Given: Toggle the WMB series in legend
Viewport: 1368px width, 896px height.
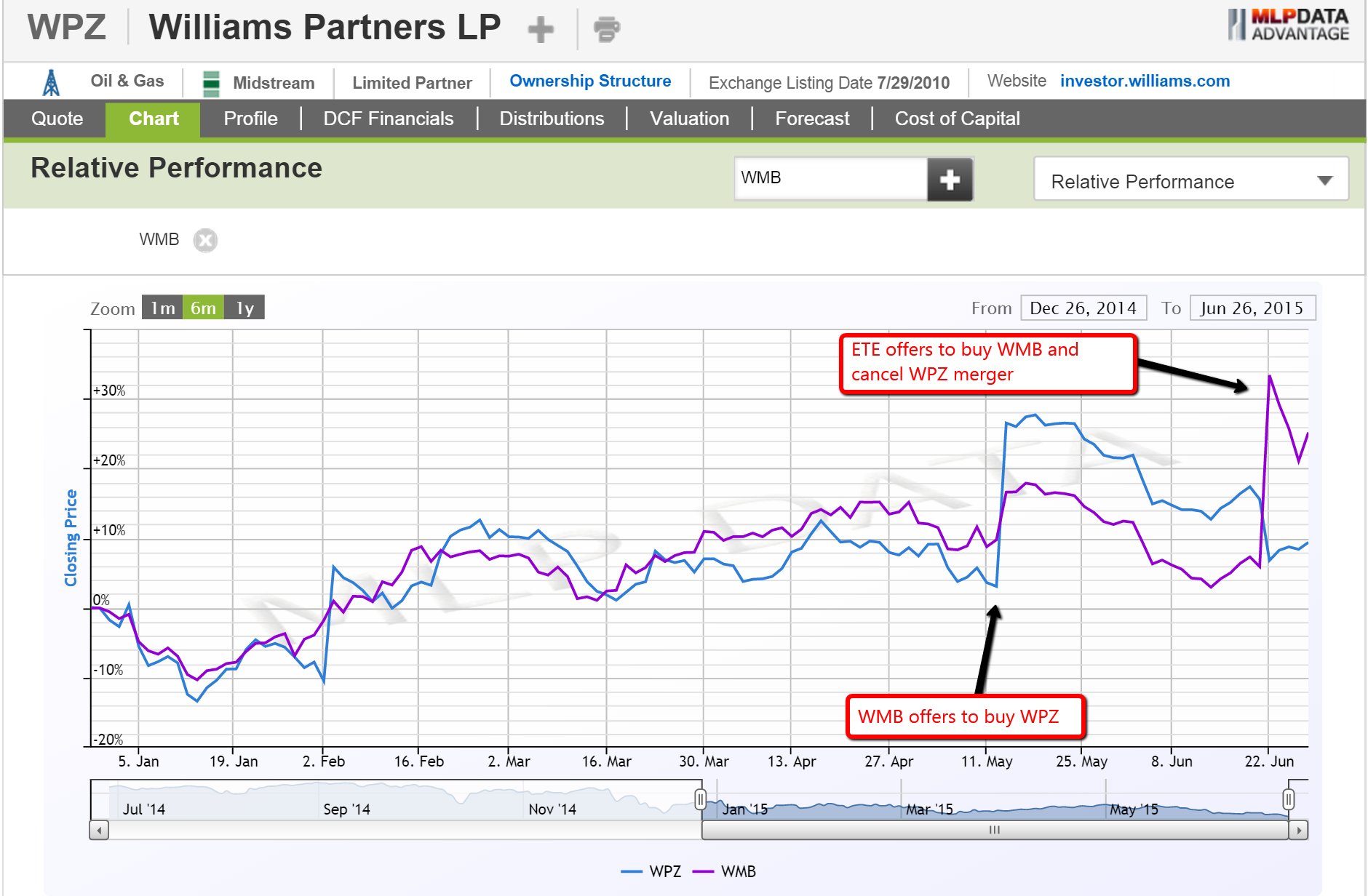Looking at the screenshot, I should pyautogui.click(x=724, y=871).
